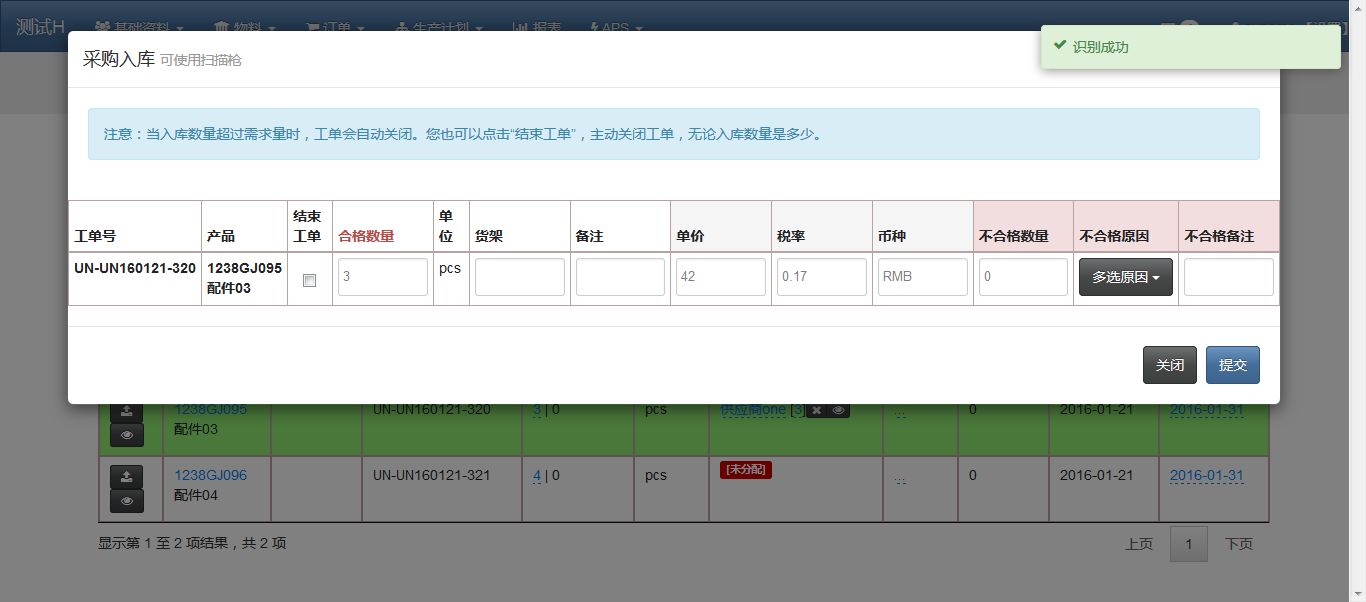This screenshot has width=1366, height=602.
Task: Expand the APS menu in navbar
Action: (x=616, y=28)
